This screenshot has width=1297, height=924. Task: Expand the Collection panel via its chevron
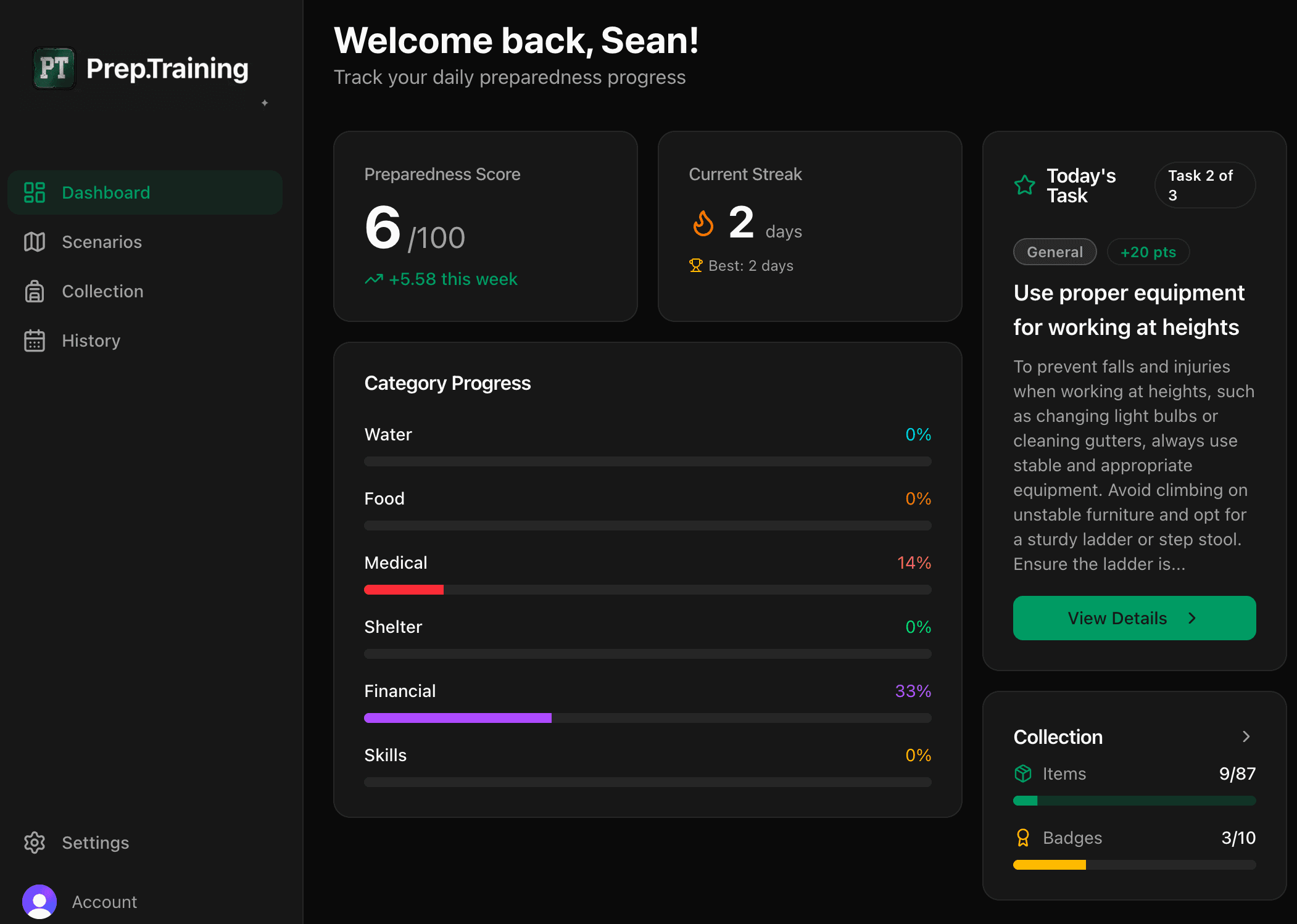(x=1247, y=736)
